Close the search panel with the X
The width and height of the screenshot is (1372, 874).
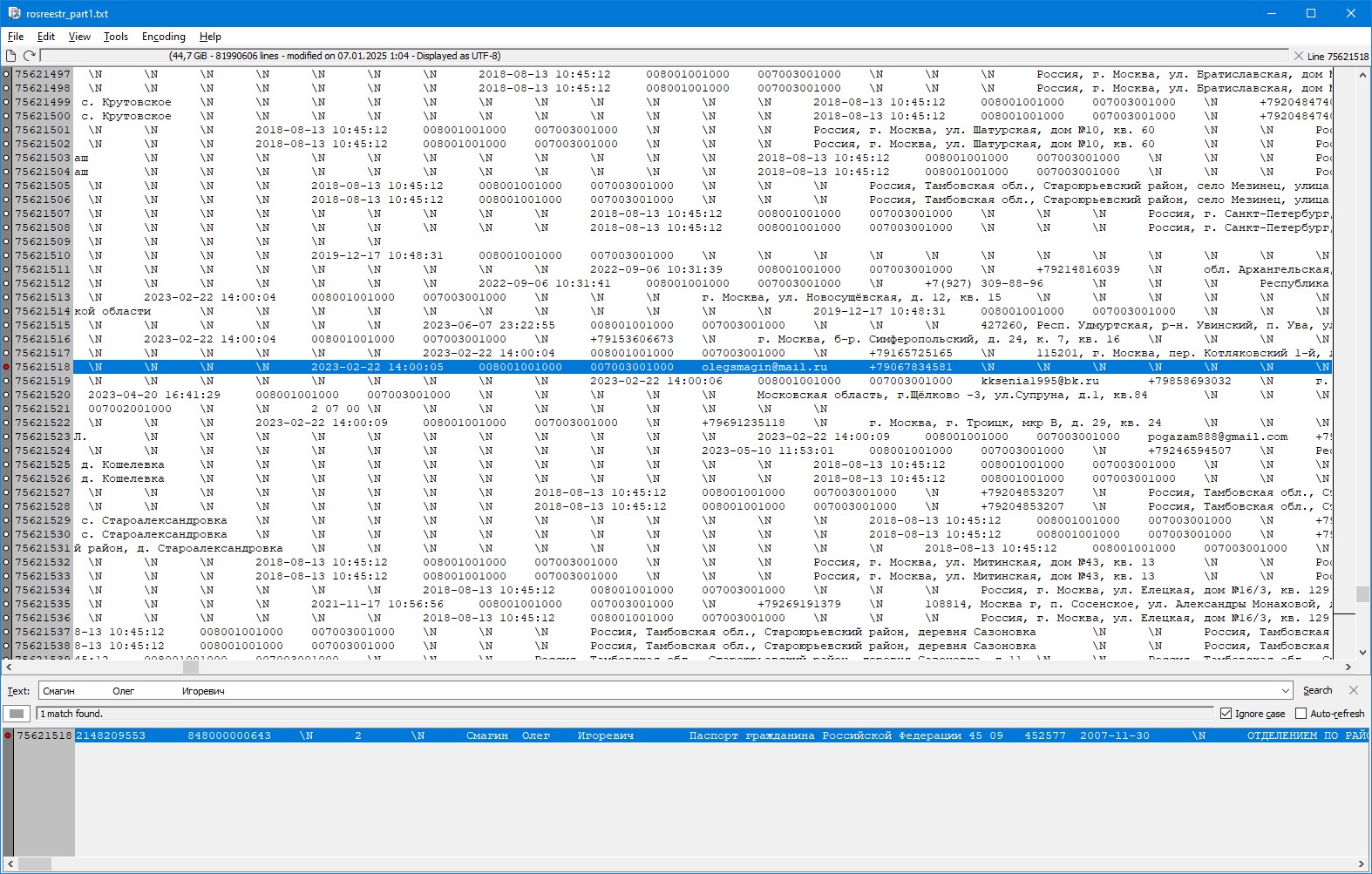click(x=1354, y=690)
